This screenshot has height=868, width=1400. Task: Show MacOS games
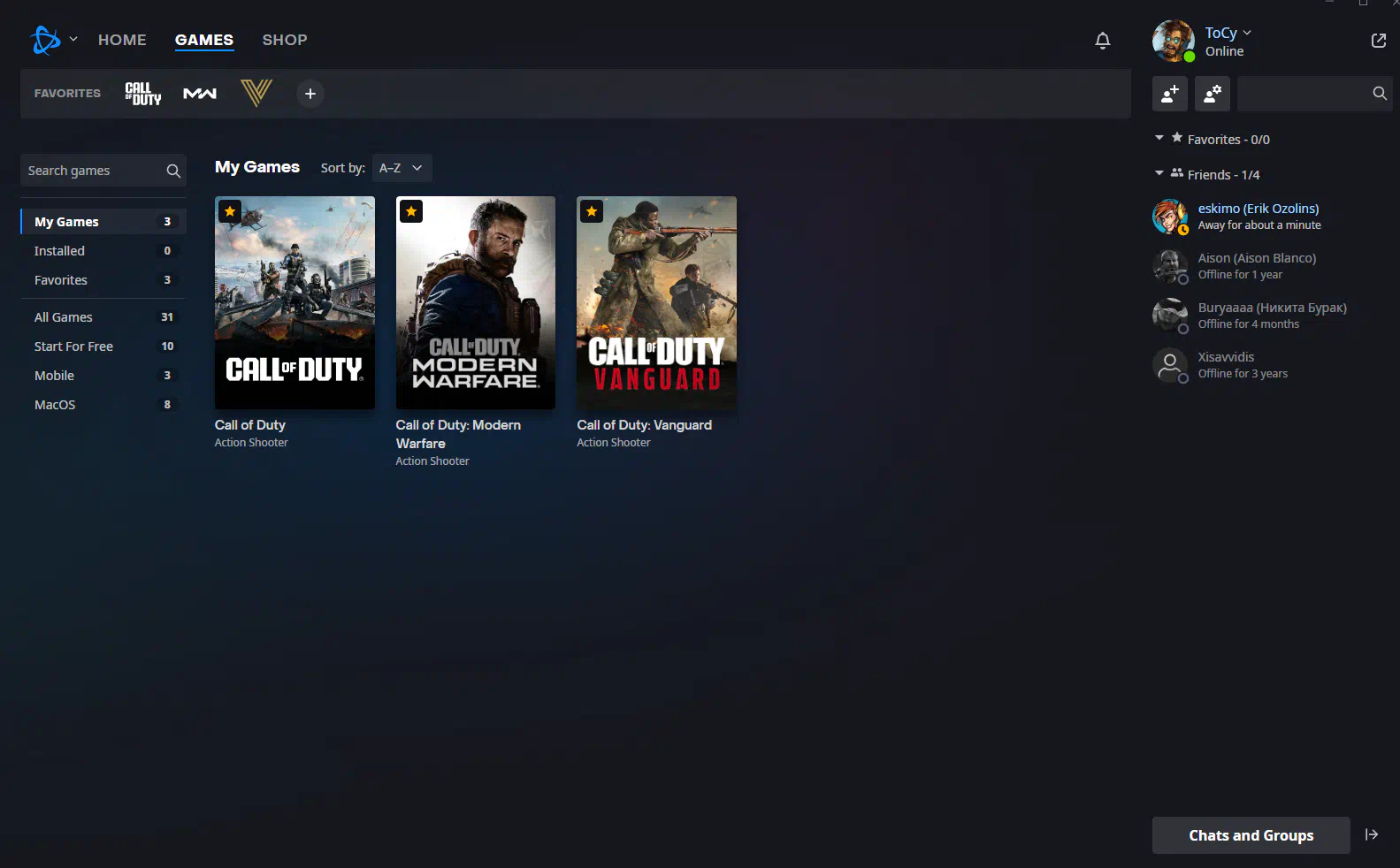click(103, 405)
